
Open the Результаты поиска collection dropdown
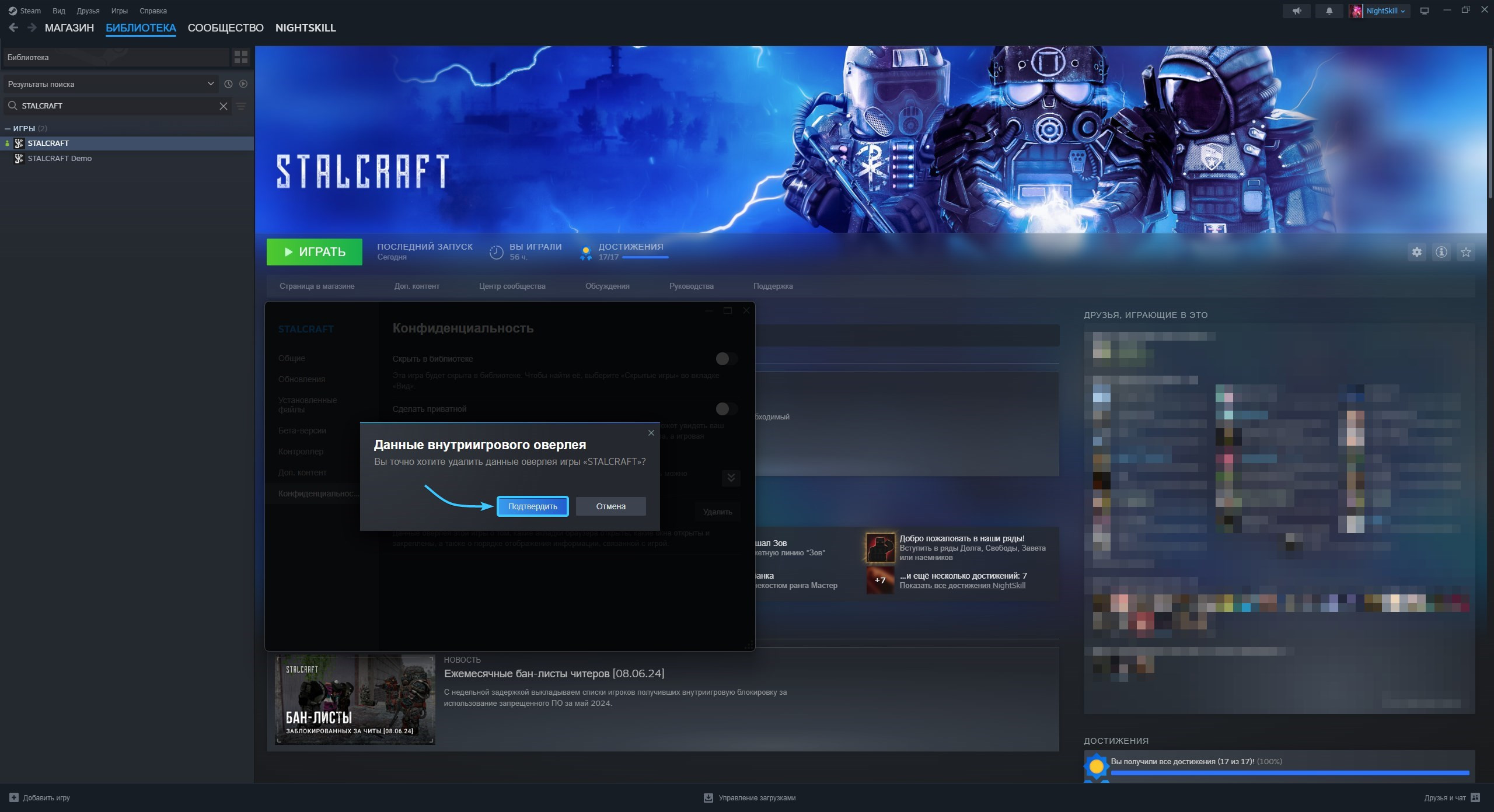111,84
